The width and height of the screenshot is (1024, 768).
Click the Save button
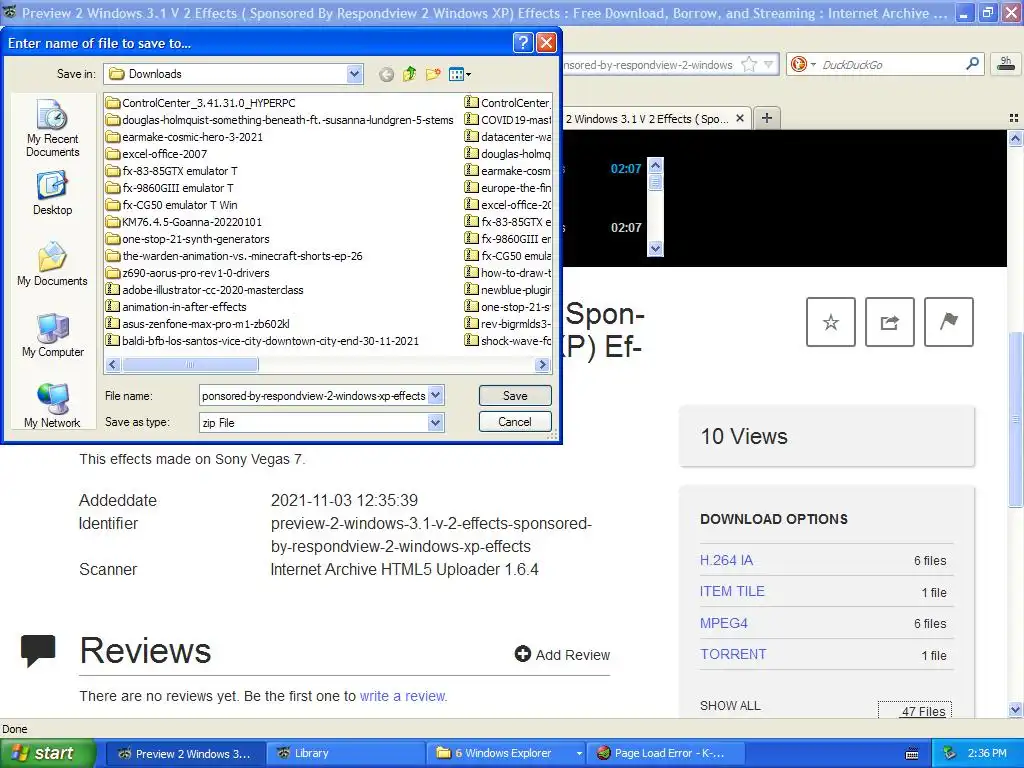point(515,395)
